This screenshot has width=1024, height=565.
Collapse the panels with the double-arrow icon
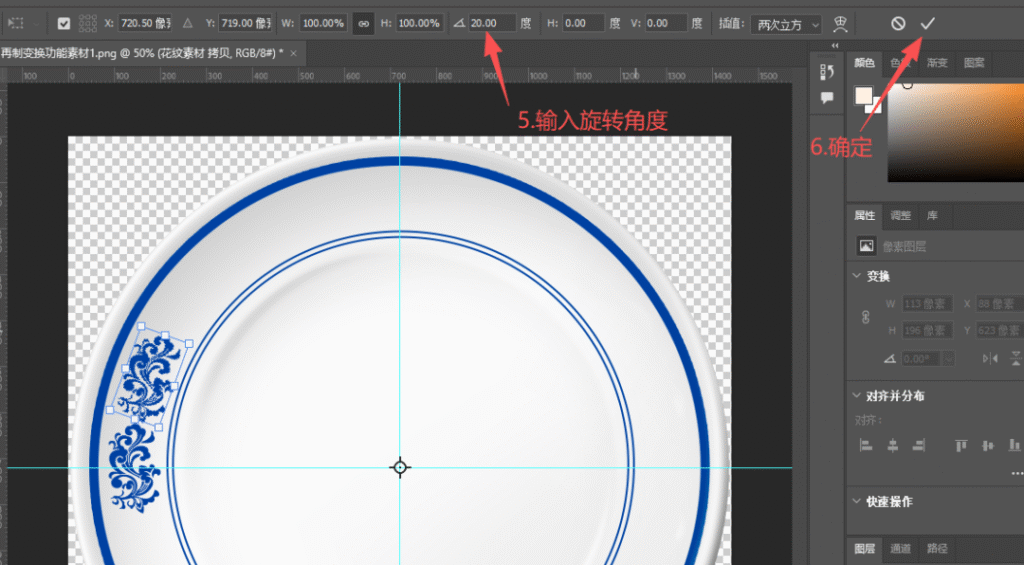coord(835,45)
